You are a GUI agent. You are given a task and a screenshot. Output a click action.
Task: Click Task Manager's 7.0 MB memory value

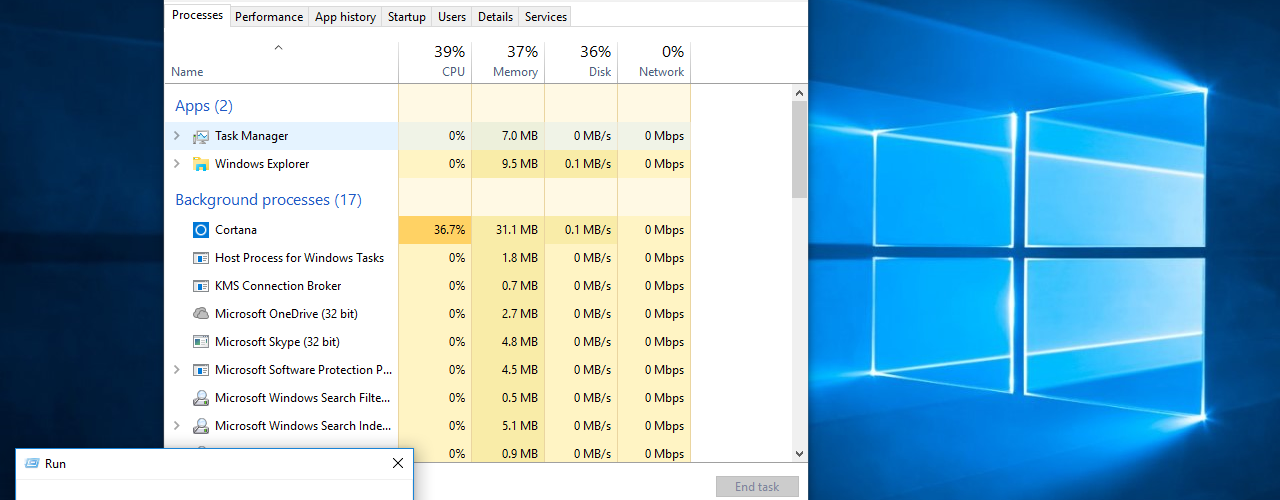point(520,136)
